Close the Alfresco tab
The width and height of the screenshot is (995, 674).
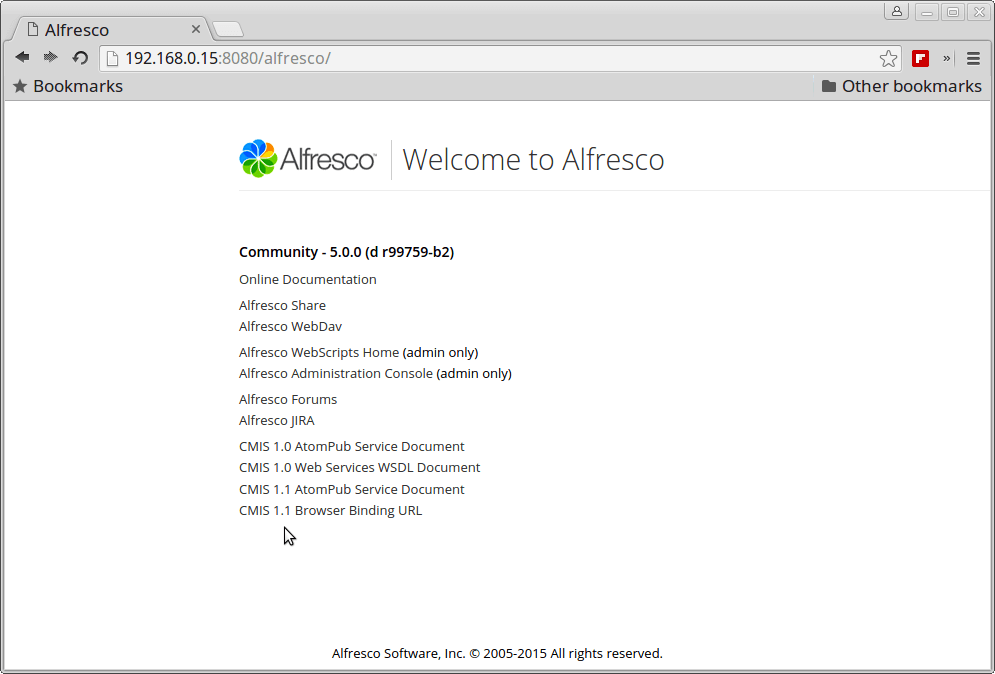click(x=195, y=29)
